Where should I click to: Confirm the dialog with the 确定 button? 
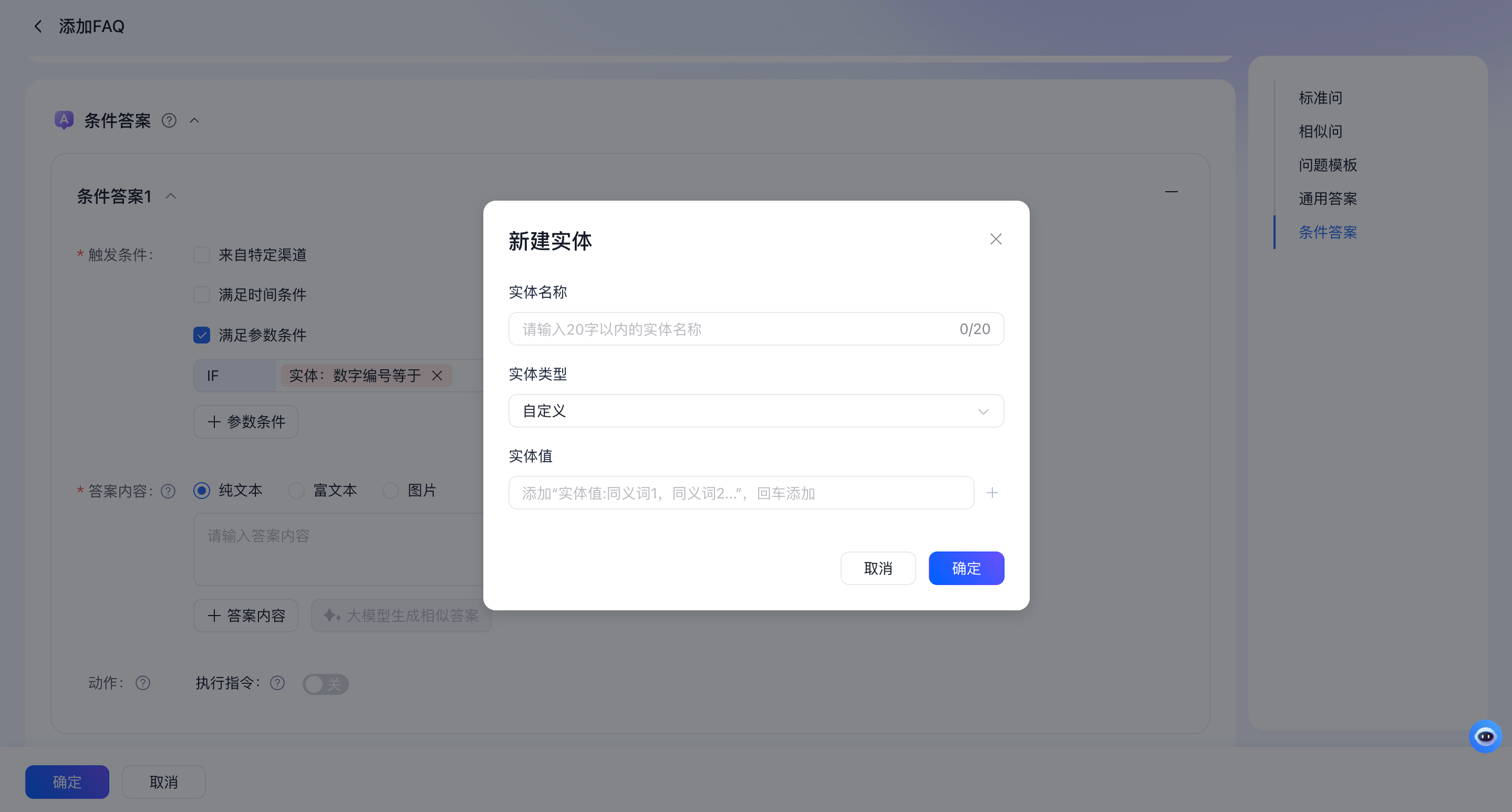pos(966,568)
